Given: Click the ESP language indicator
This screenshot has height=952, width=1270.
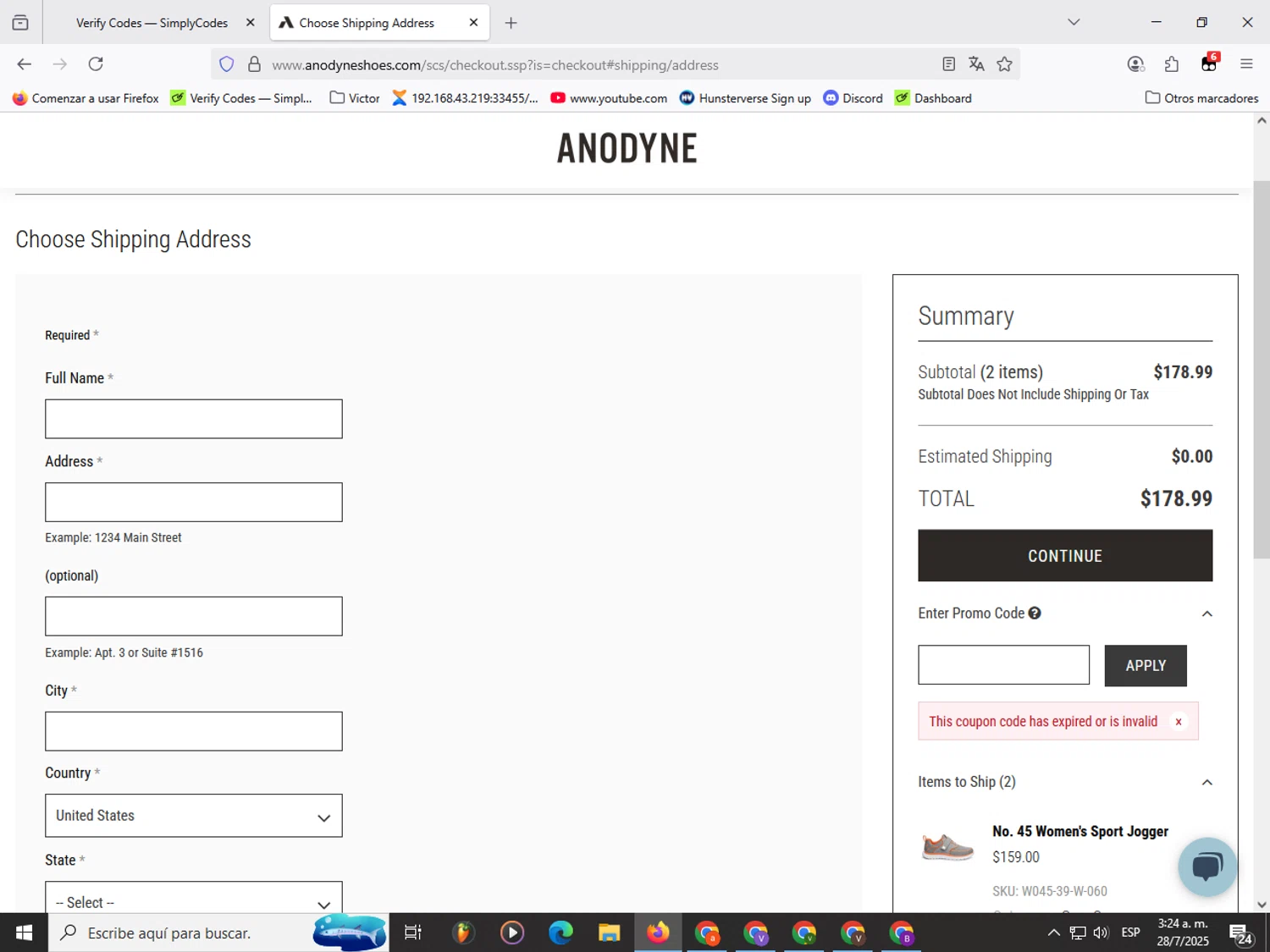Looking at the screenshot, I should click(x=1130, y=933).
